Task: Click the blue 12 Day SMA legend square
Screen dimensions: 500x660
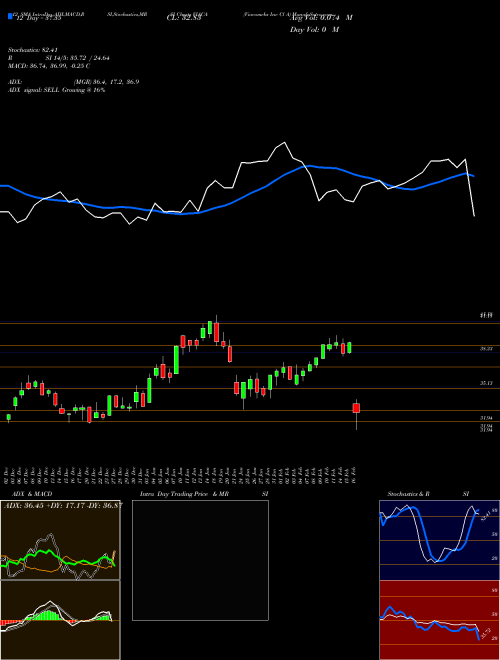Action: coord(10,17)
